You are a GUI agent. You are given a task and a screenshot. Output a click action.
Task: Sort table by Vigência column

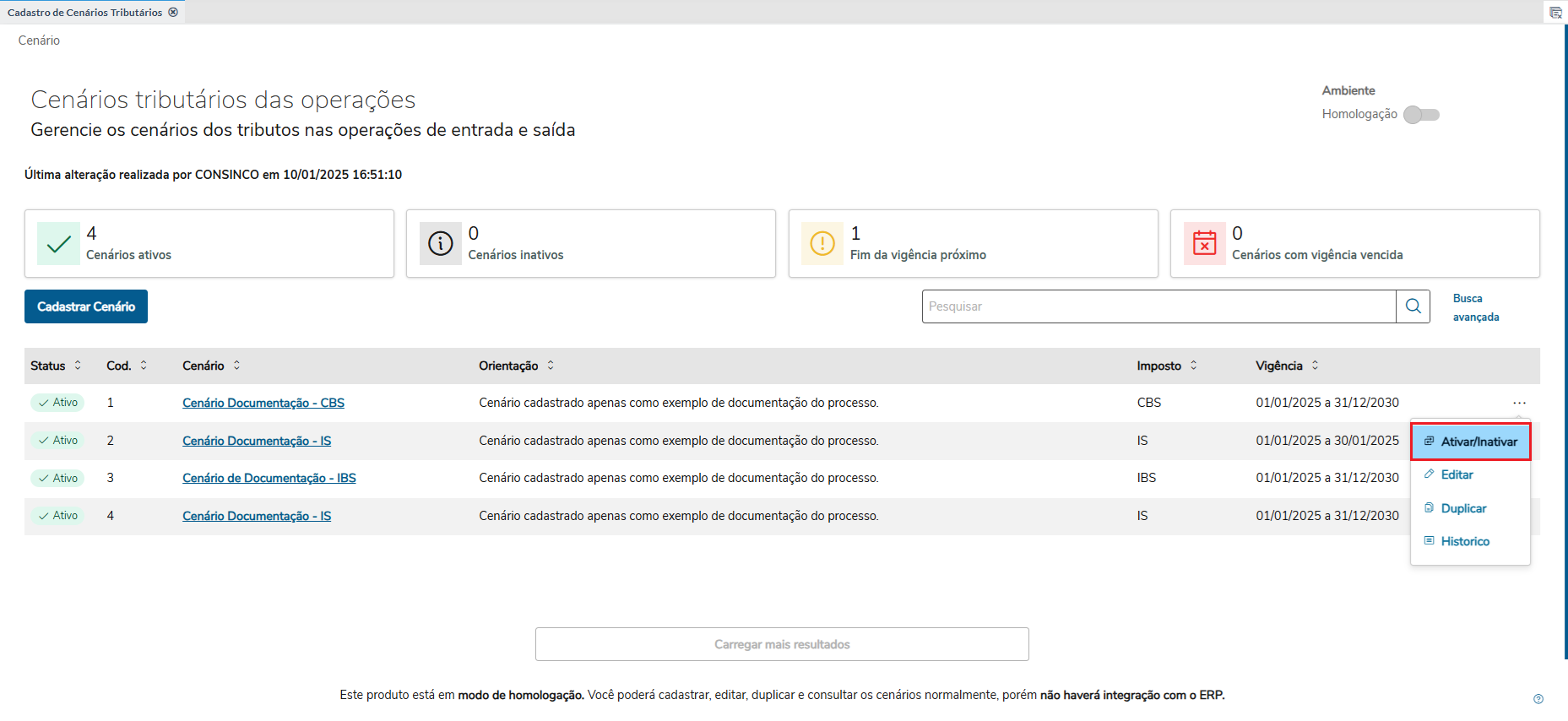(x=1315, y=366)
